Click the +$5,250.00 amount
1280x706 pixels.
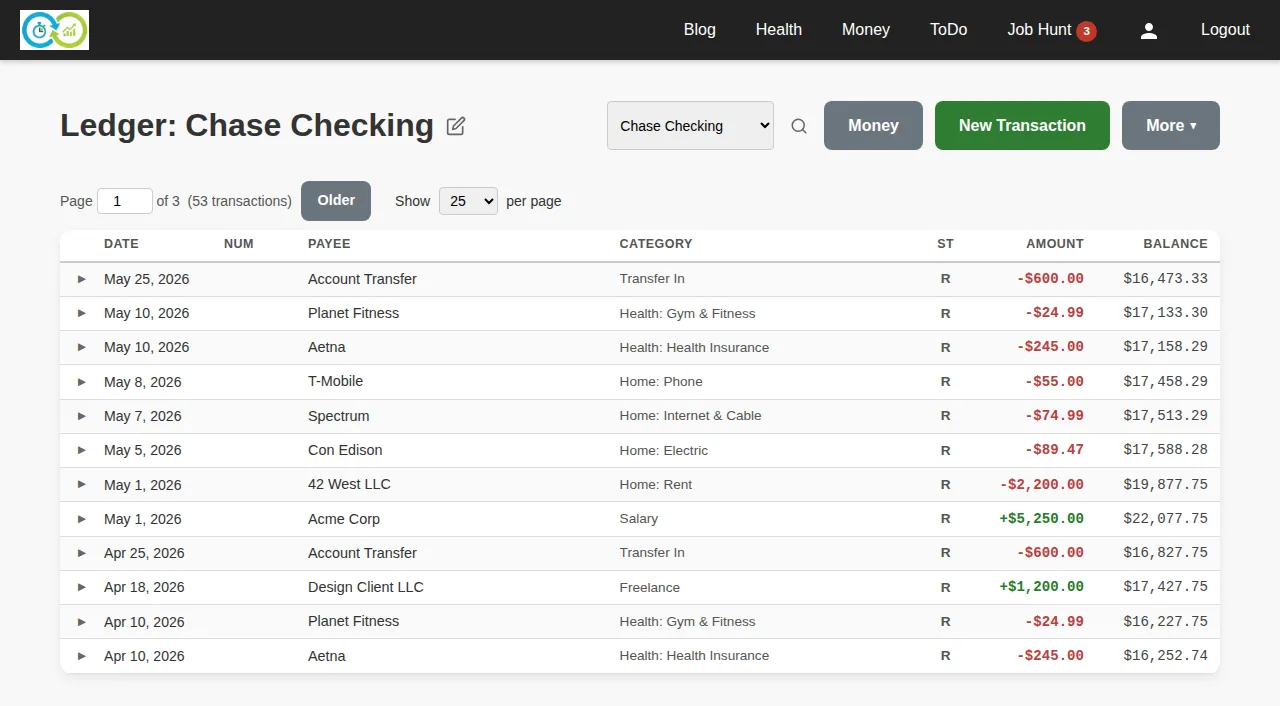1041,519
